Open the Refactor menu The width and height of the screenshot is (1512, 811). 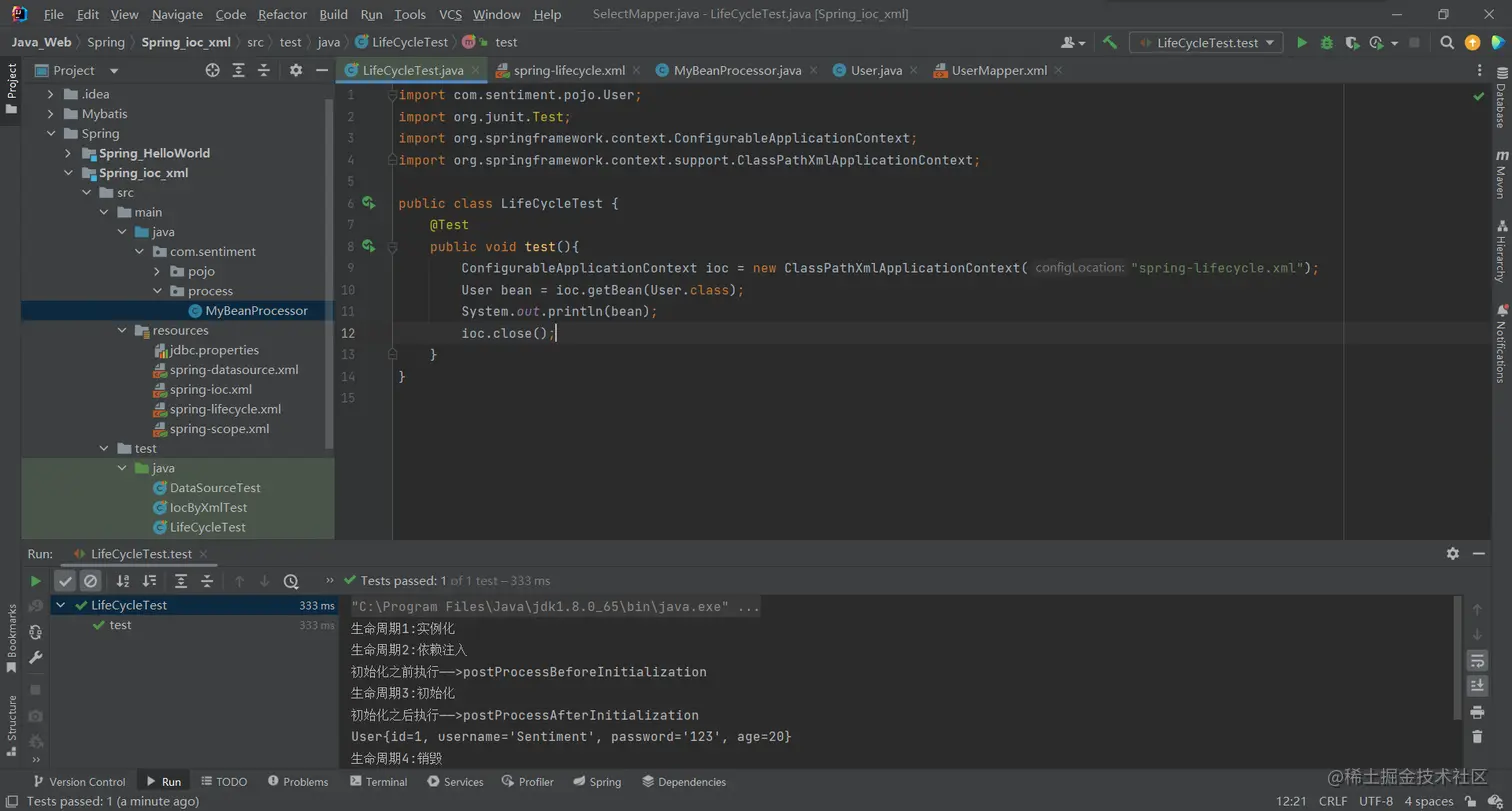click(x=282, y=15)
